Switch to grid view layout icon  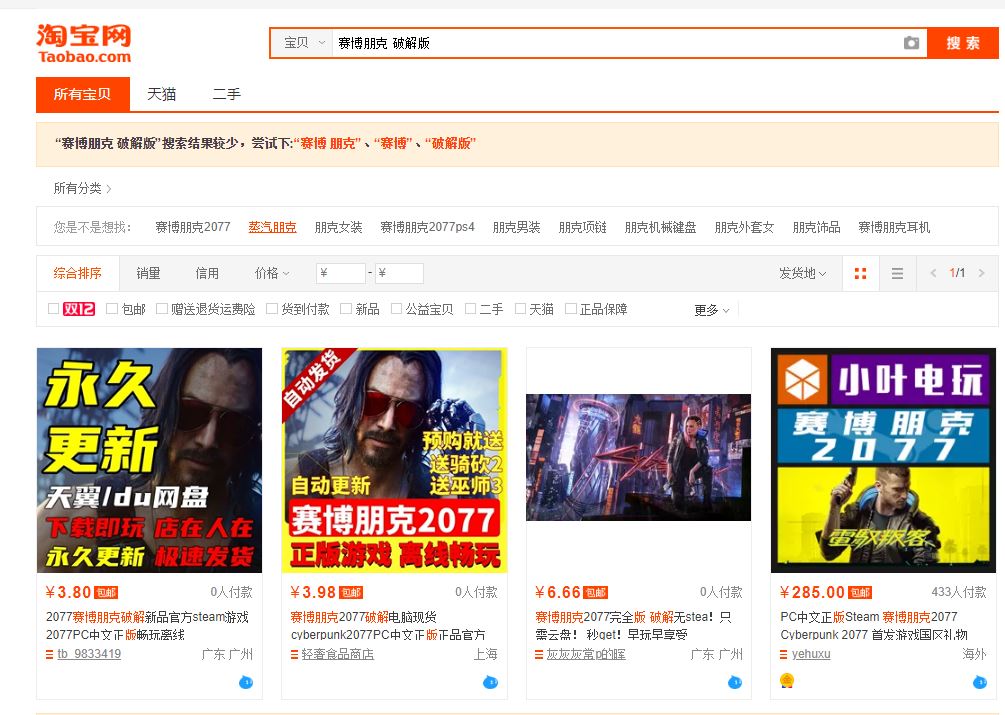860,274
